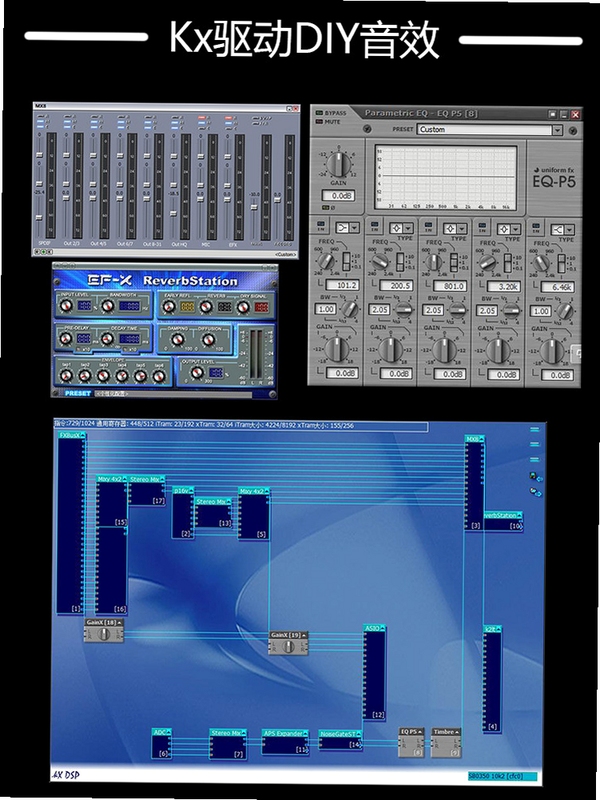
Task: Click the red mute indicator on the EFX channel
Action: 228,118
